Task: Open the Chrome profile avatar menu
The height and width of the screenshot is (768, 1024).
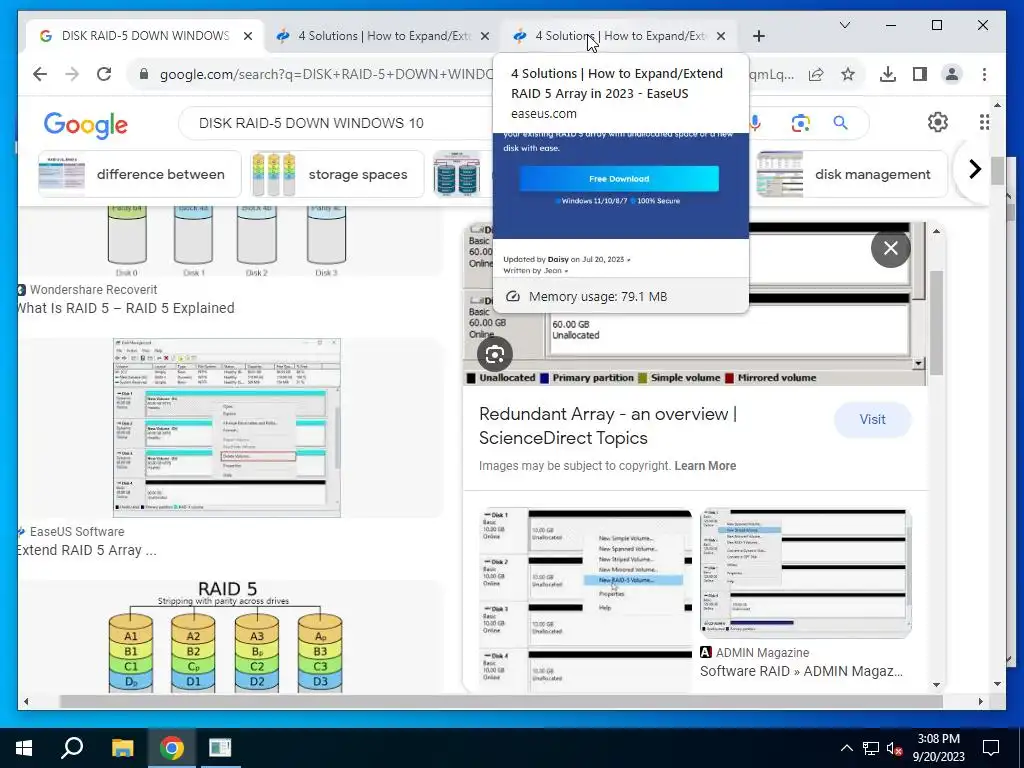Action: click(952, 74)
